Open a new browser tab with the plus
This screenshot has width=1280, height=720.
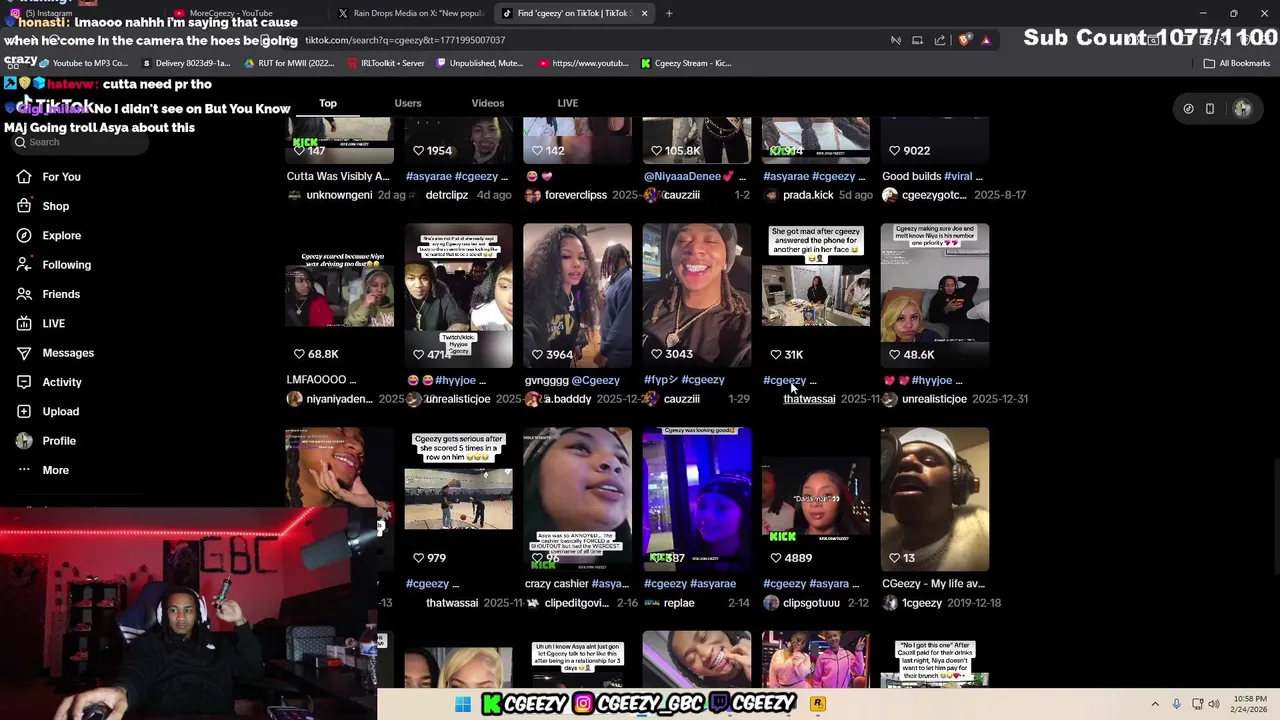pos(669,13)
